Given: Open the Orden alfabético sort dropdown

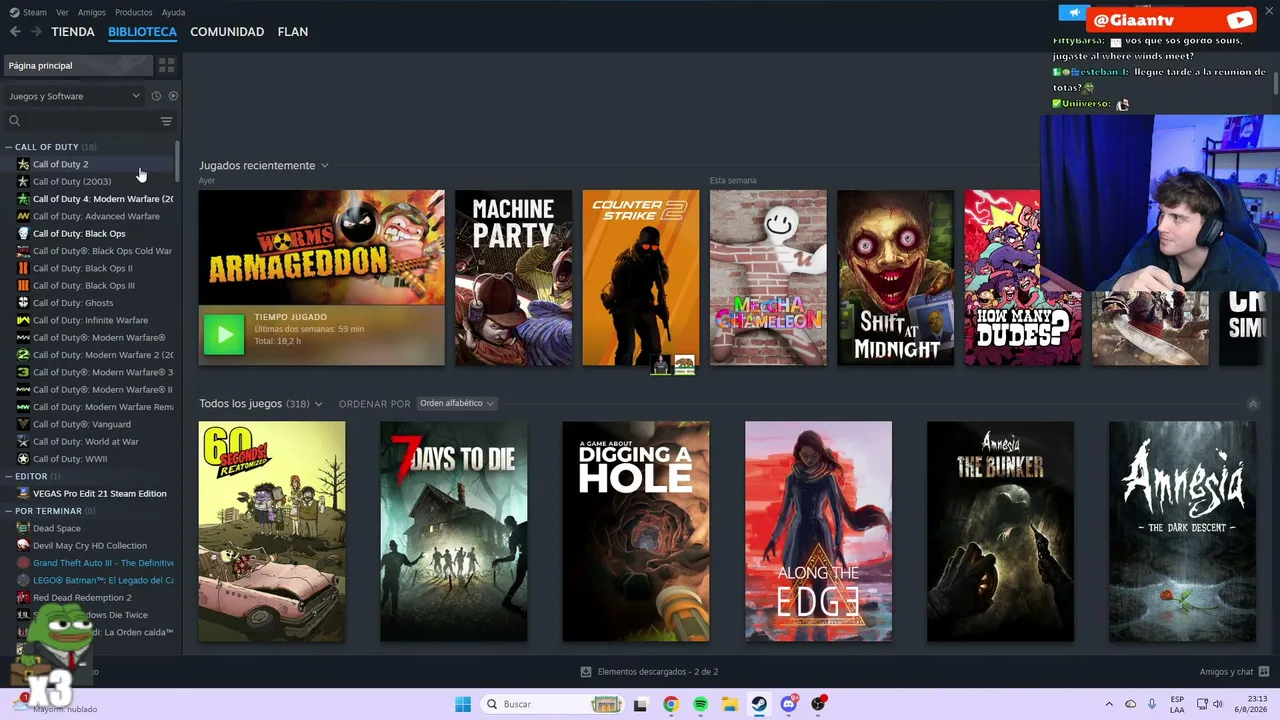Looking at the screenshot, I should pos(457,404).
